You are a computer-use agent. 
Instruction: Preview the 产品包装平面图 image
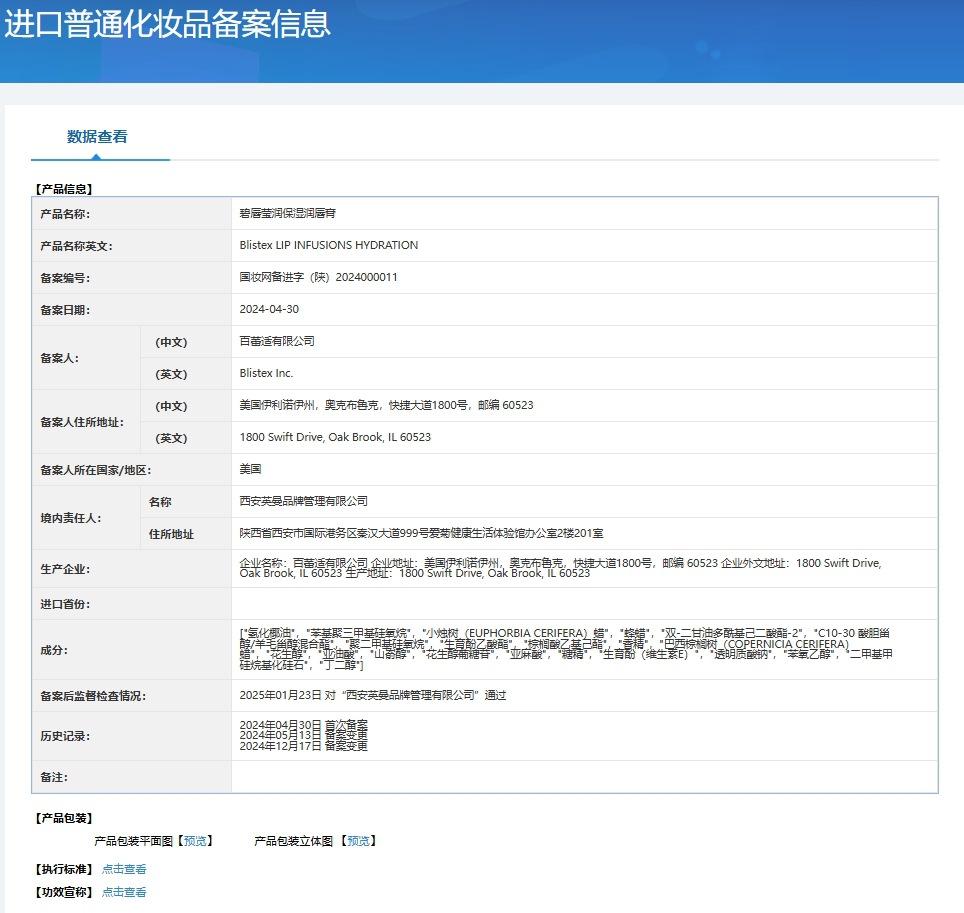(x=196, y=840)
